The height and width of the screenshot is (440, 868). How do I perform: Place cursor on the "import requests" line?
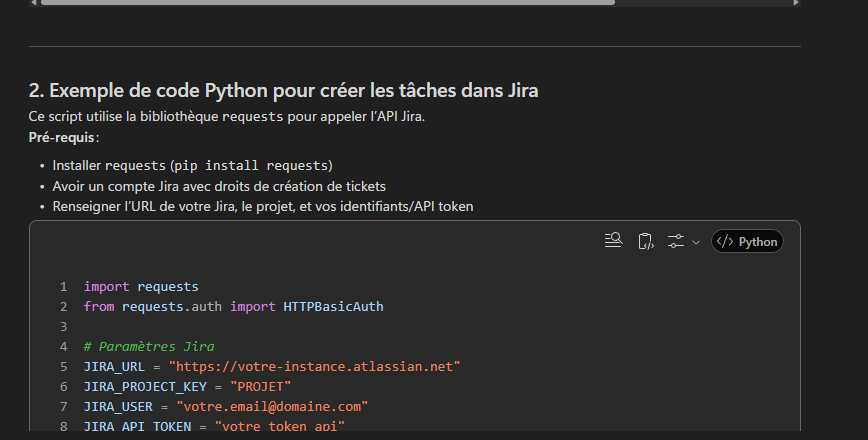click(x=141, y=287)
